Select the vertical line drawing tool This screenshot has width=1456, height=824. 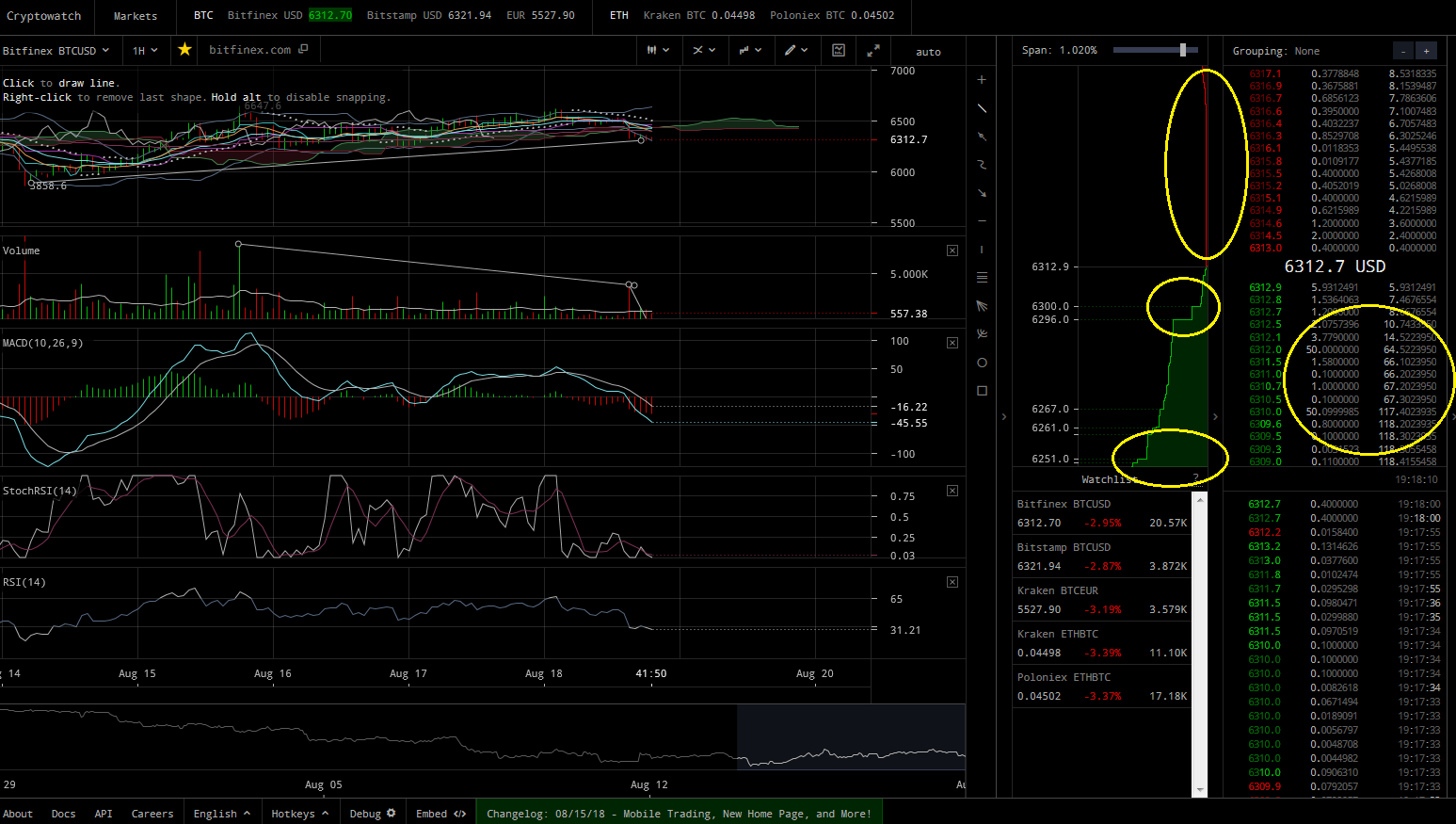(982, 250)
